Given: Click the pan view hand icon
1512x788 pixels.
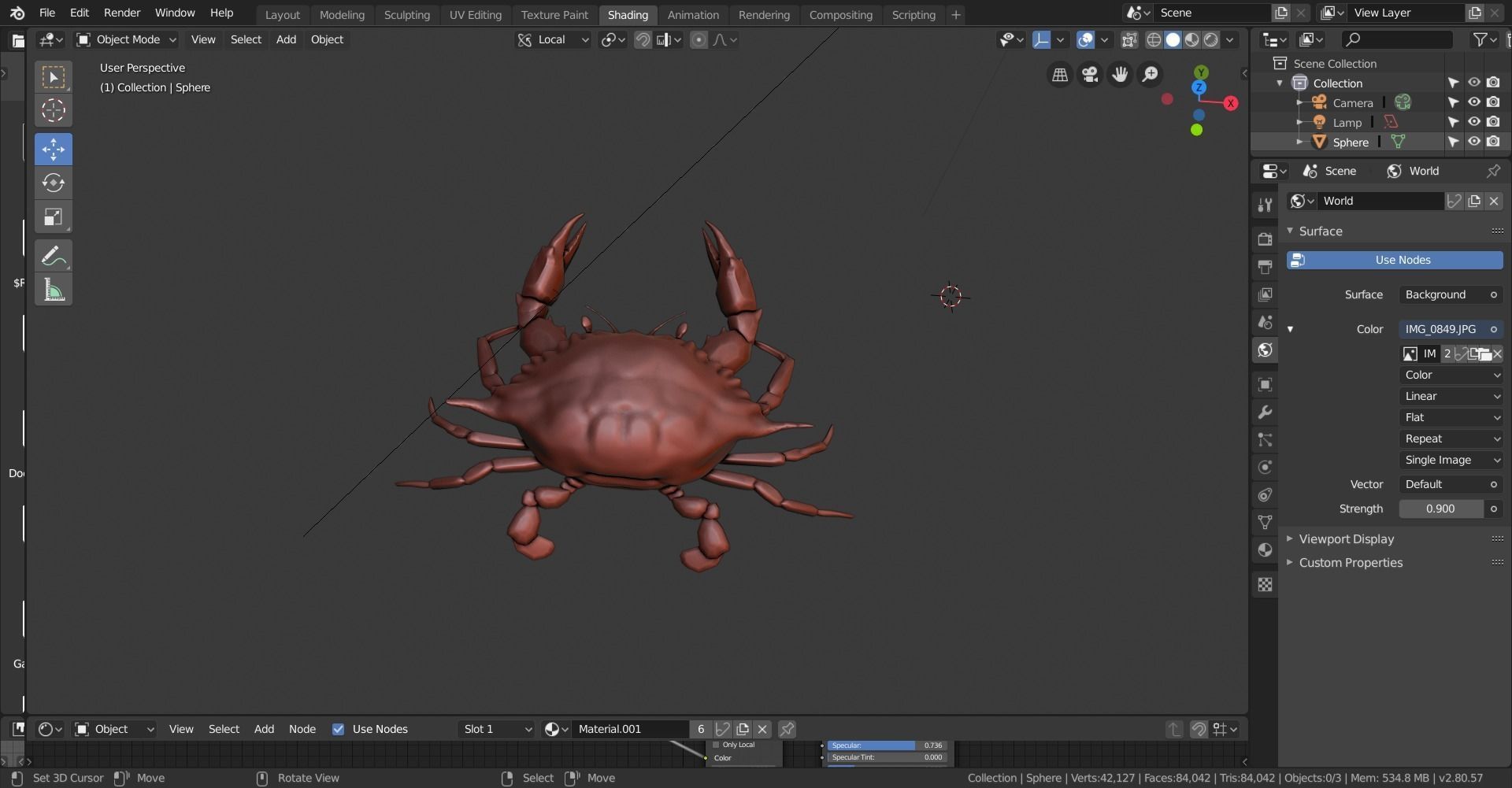Looking at the screenshot, I should click(x=1120, y=75).
